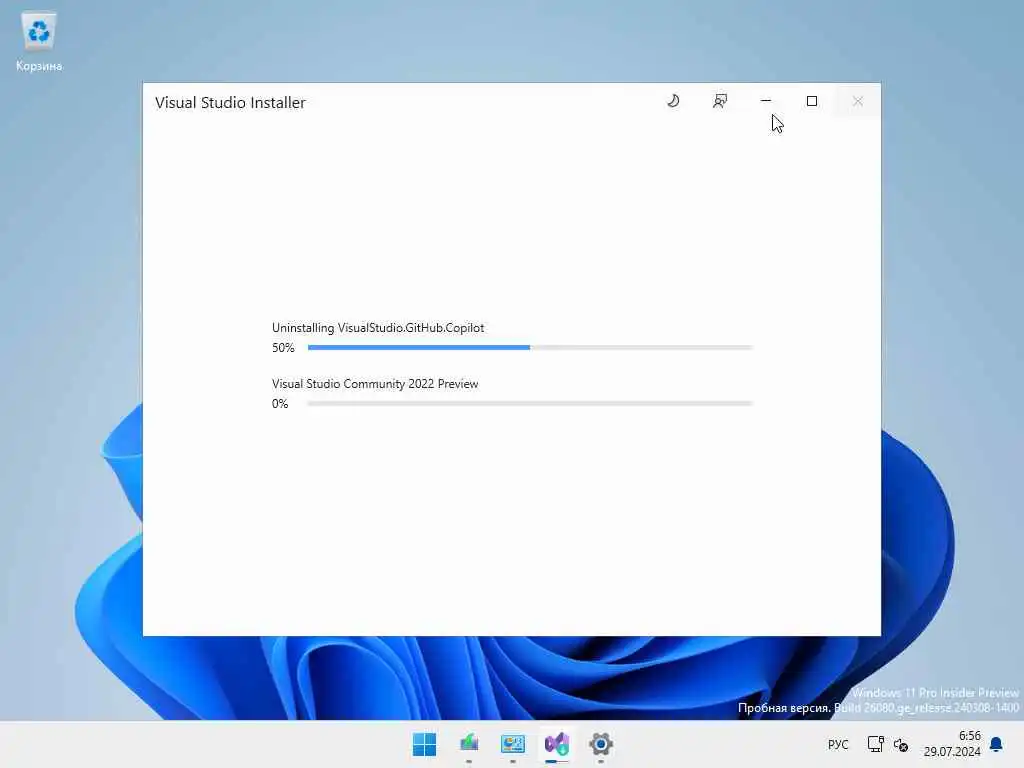Open the Windows Start menu

point(424,744)
